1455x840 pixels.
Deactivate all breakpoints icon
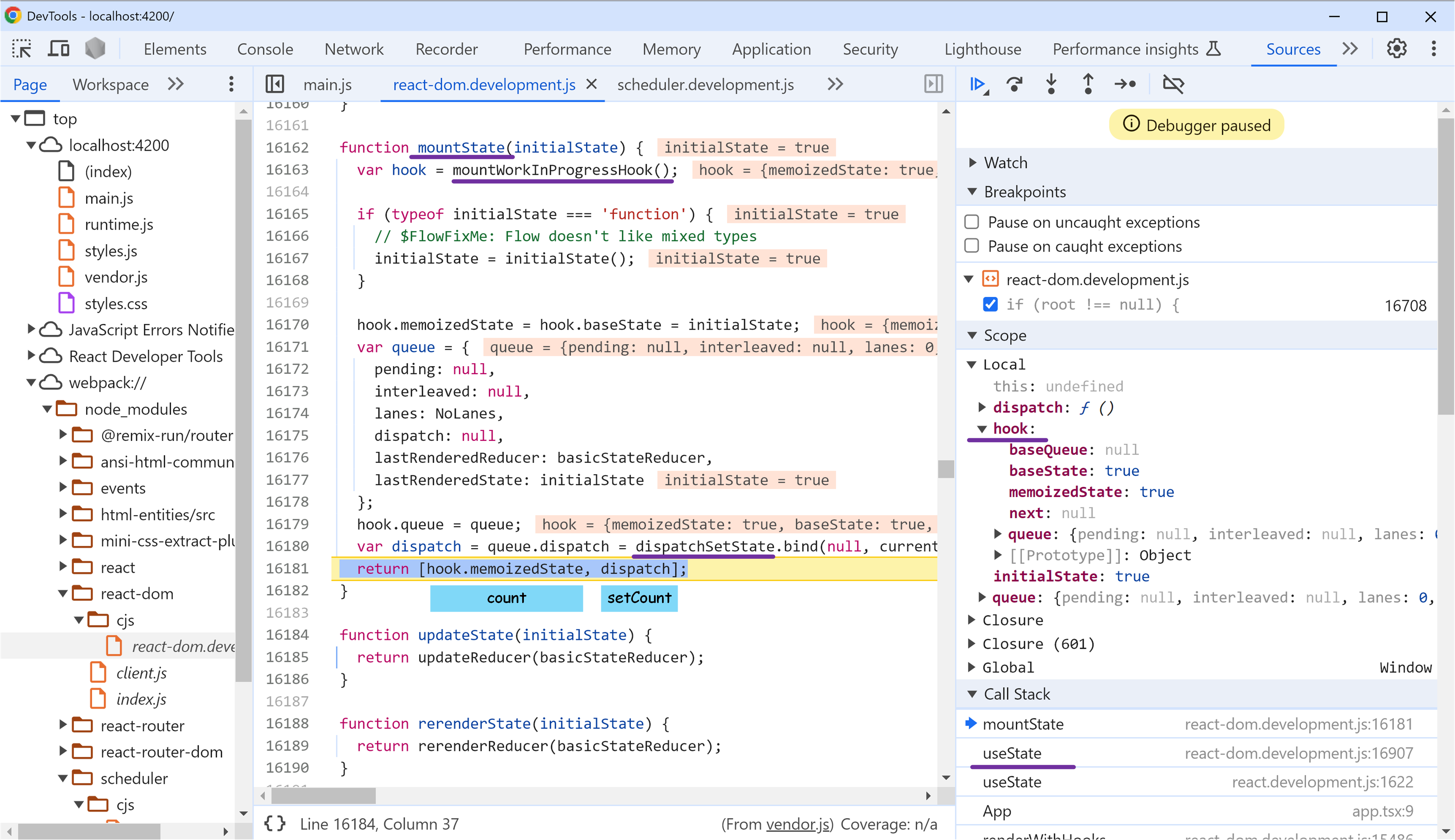coord(1173,84)
